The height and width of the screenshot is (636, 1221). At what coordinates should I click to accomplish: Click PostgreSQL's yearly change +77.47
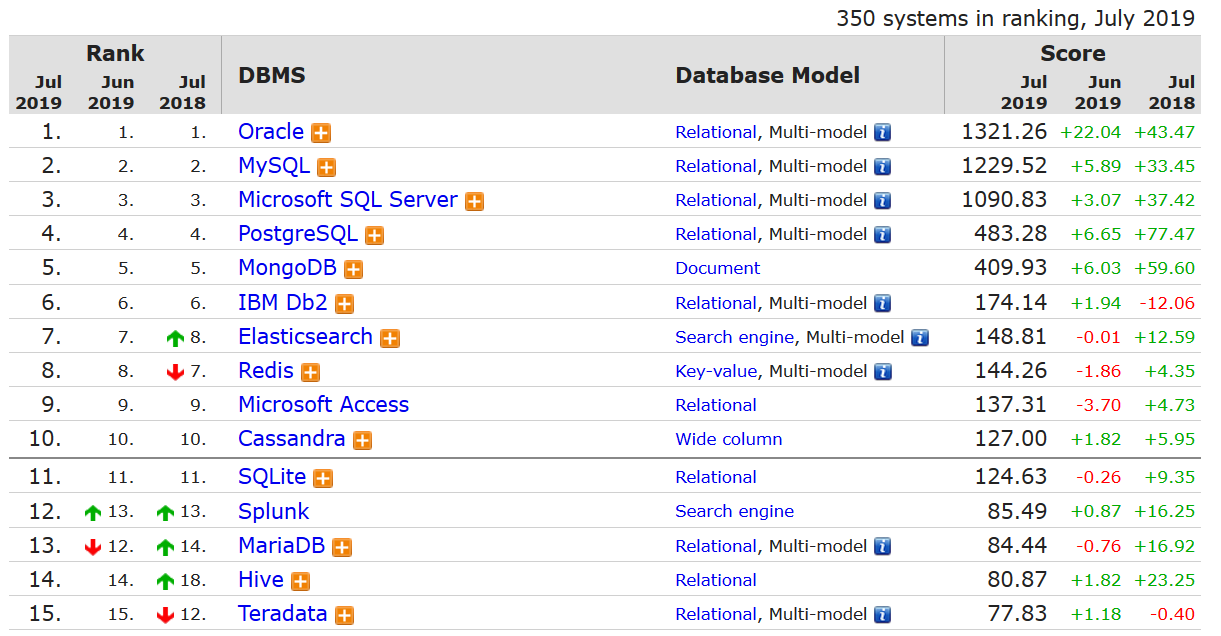[x=1165, y=234]
